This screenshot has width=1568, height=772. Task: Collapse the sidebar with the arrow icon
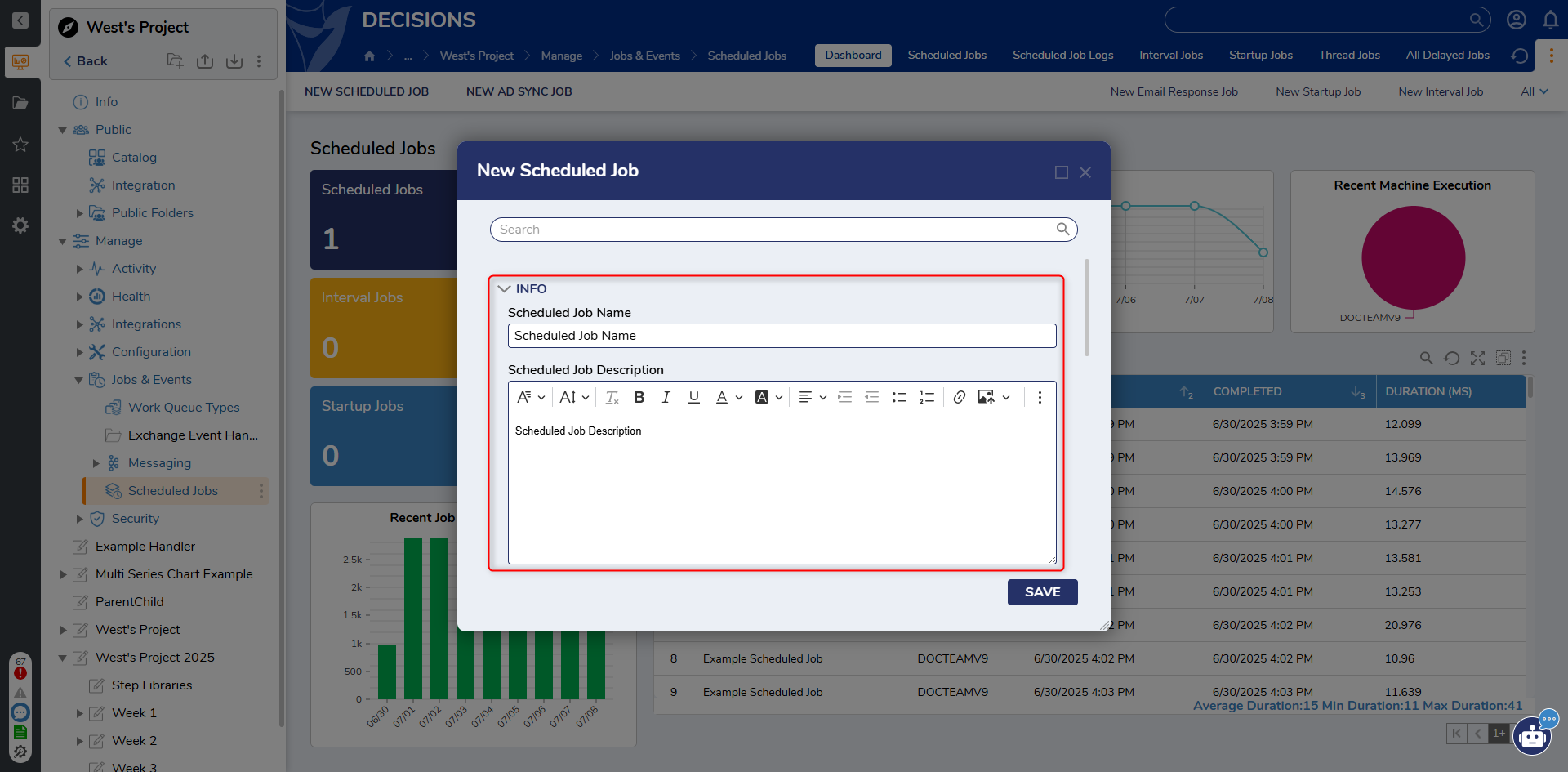click(x=20, y=20)
